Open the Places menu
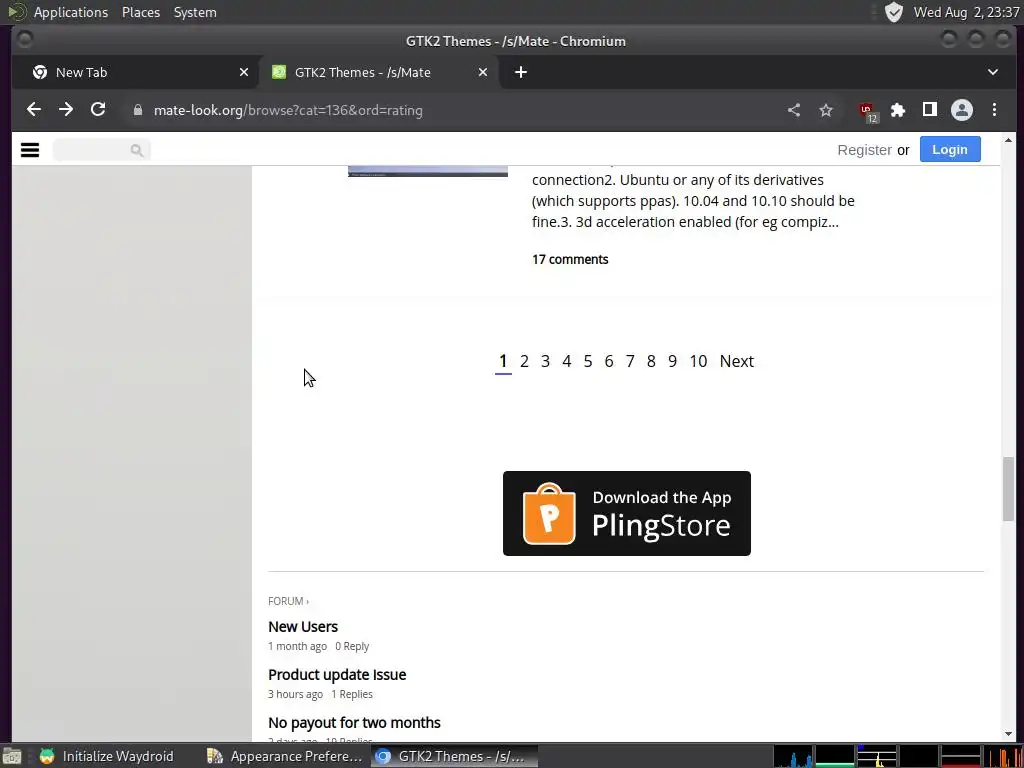1024x768 pixels. [140, 12]
